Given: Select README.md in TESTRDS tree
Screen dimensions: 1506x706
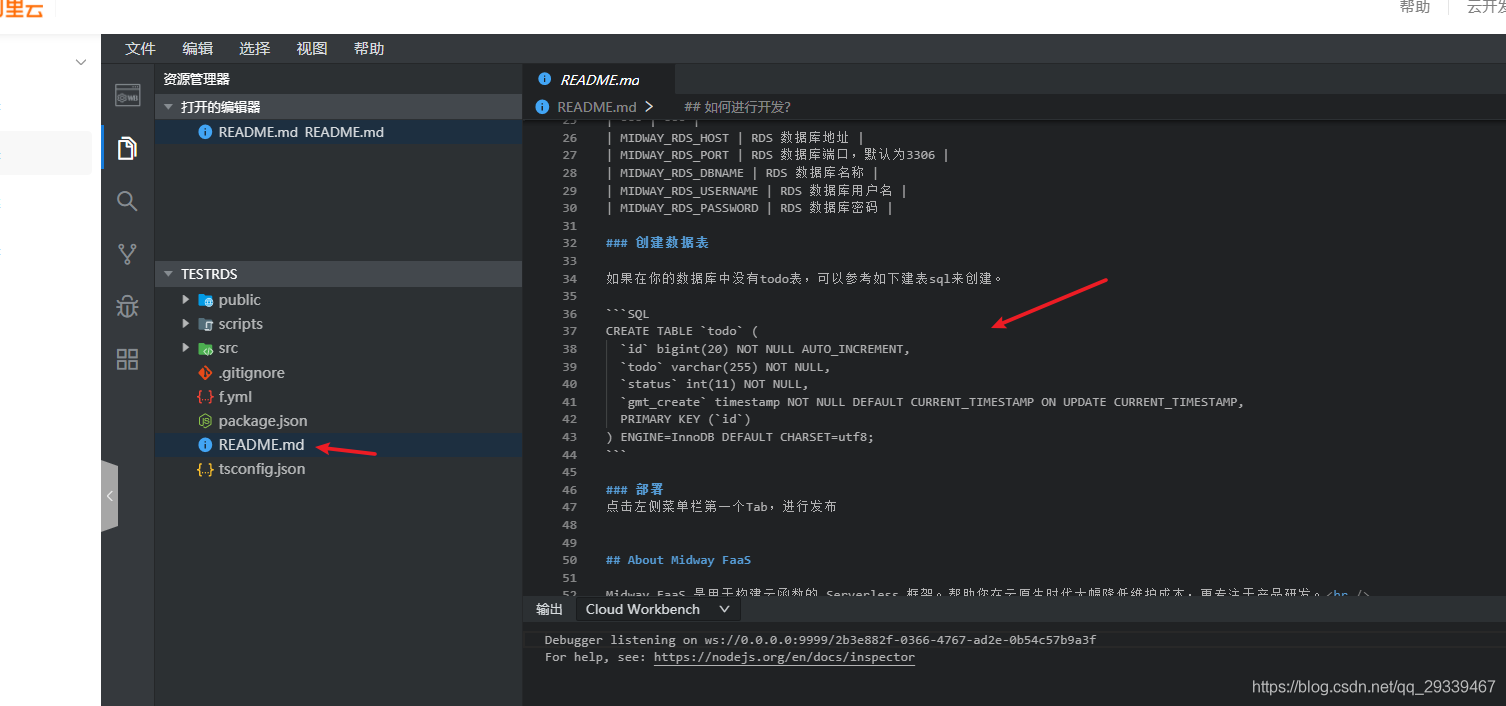Looking at the screenshot, I should tap(338, 445).
